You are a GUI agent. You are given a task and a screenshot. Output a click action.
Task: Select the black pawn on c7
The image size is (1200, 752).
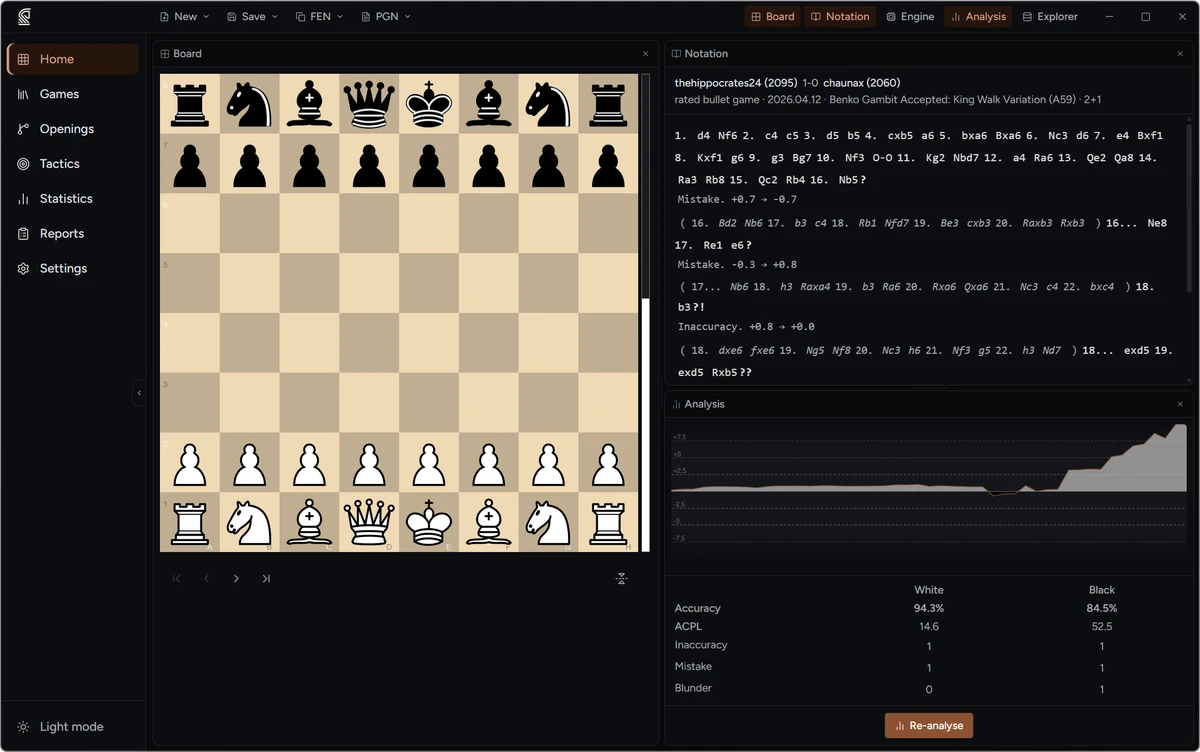click(309, 163)
